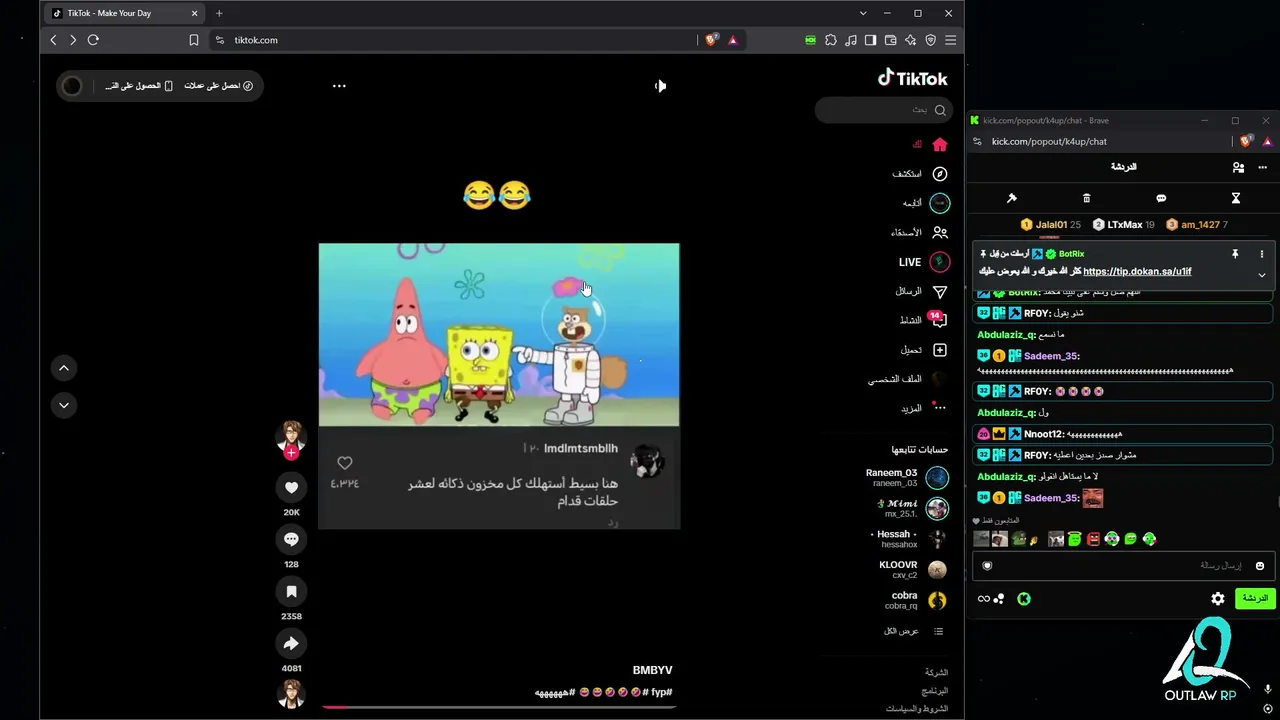Open the comments on the TikTok video
Screen dimensions: 1280x720
[x=291, y=539]
